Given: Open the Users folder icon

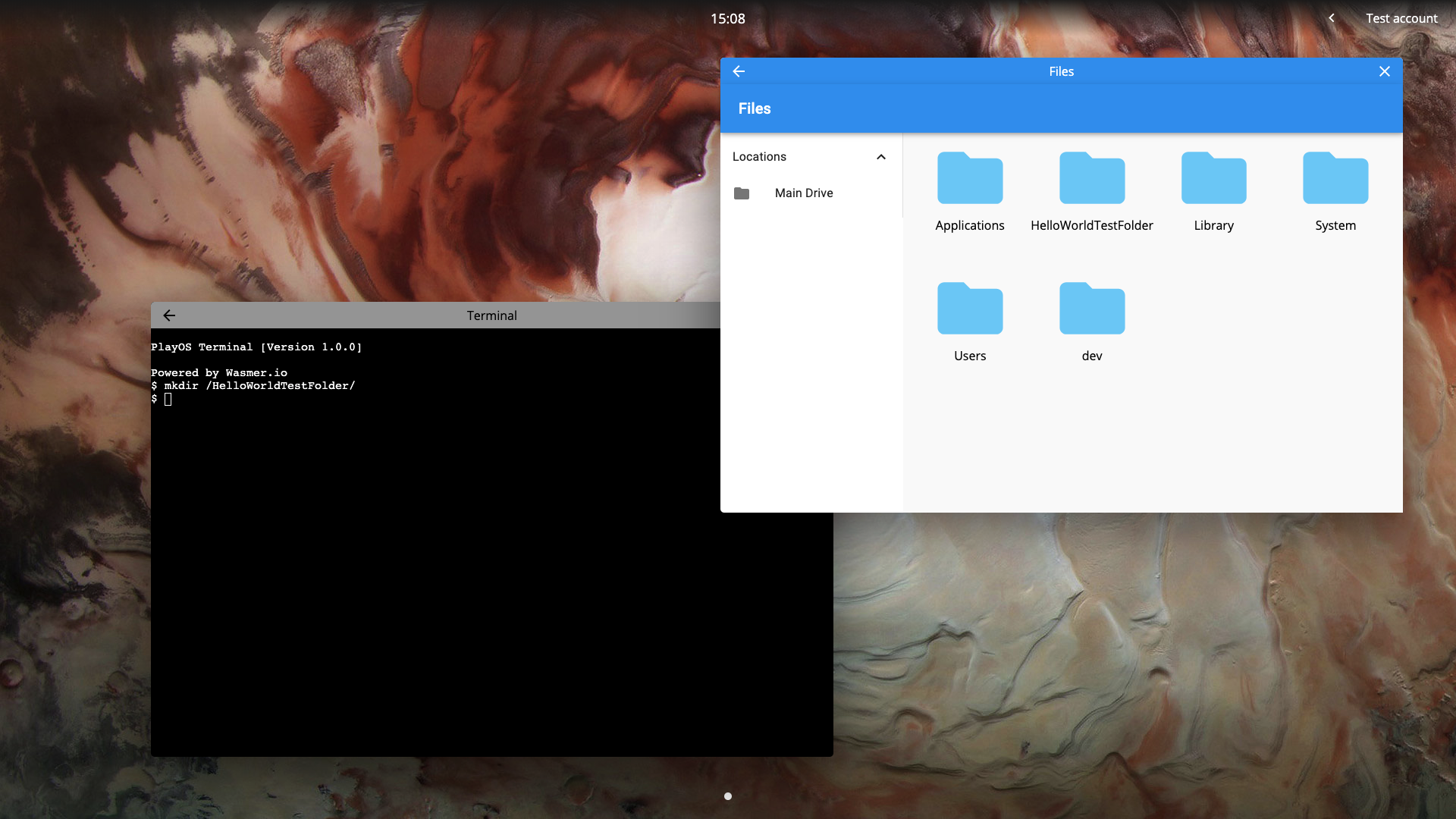Looking at the screenshot, I should coord(969,309).
